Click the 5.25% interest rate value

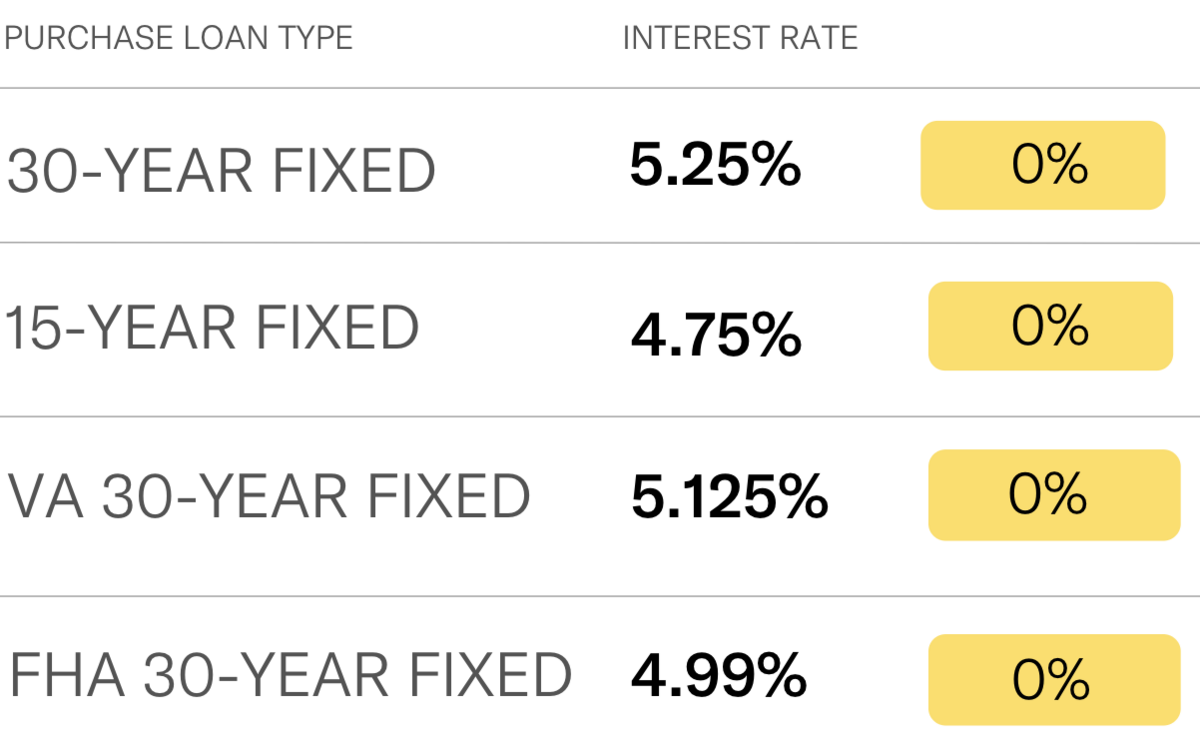715,166
